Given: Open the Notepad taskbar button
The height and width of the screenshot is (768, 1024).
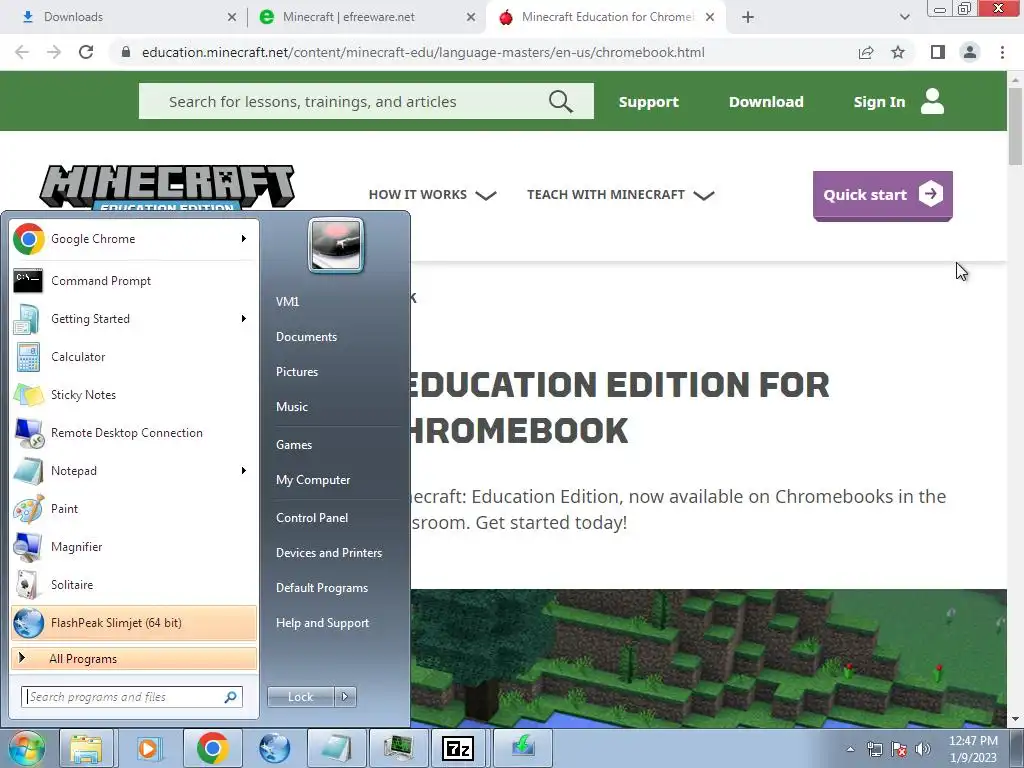Looking at the screenshot, I should pos(336,748).
